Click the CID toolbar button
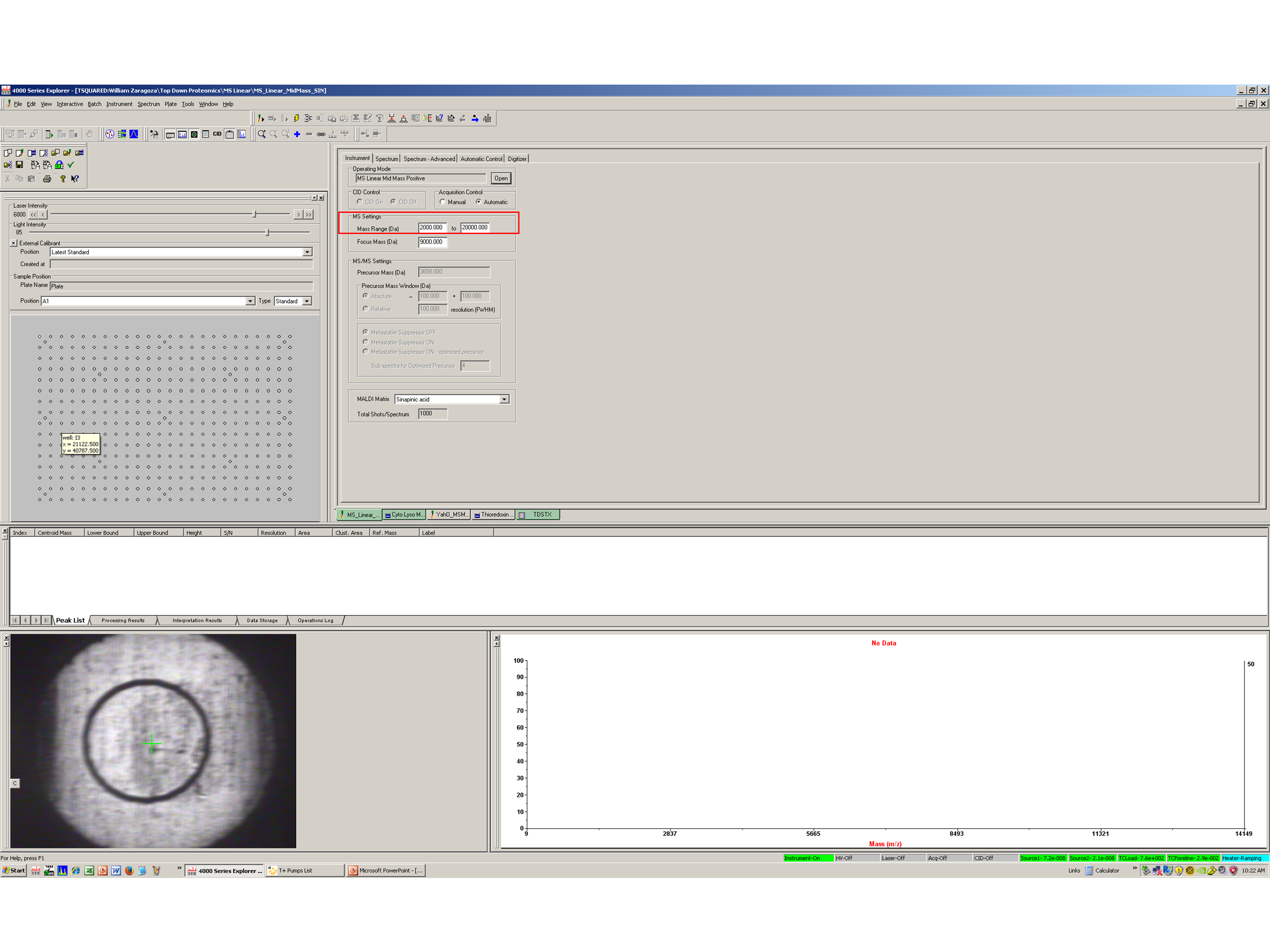 pos(217,134)
